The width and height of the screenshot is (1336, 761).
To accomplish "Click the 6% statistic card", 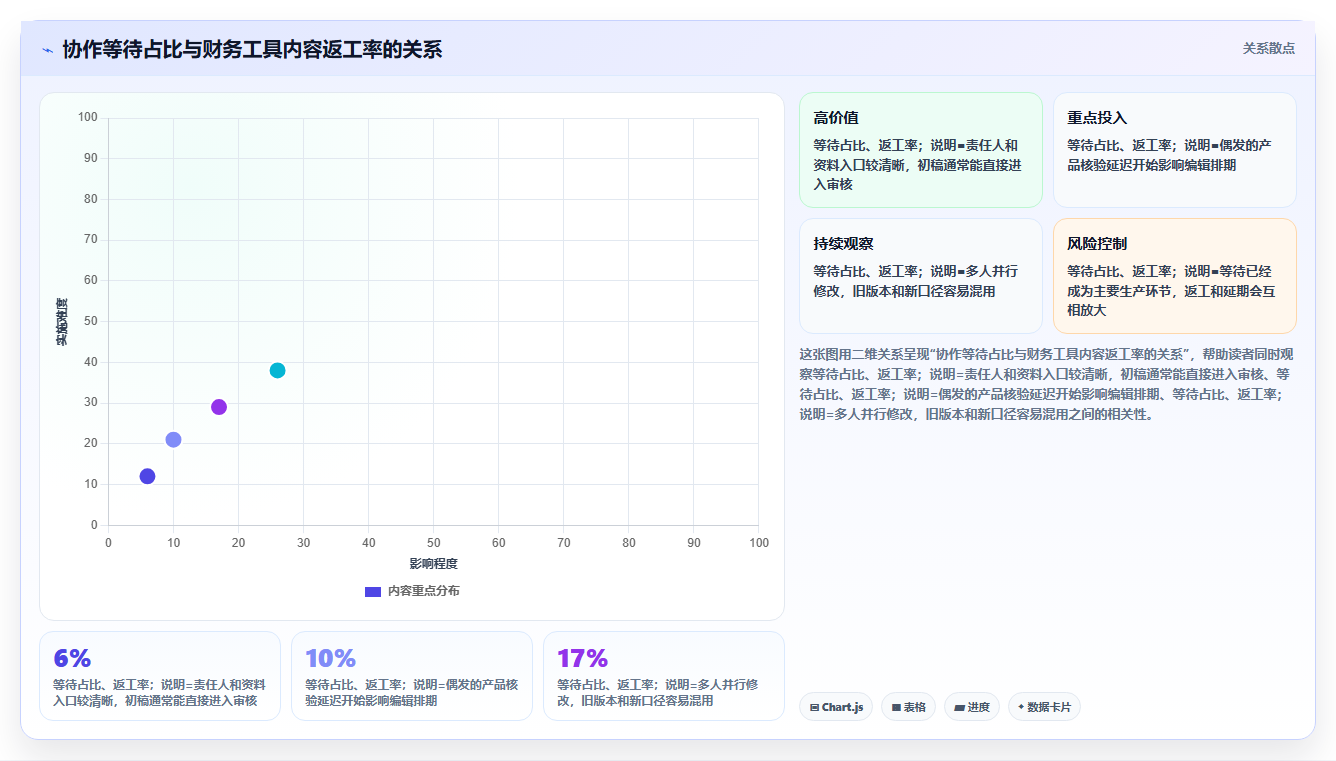I will (160, 676).
